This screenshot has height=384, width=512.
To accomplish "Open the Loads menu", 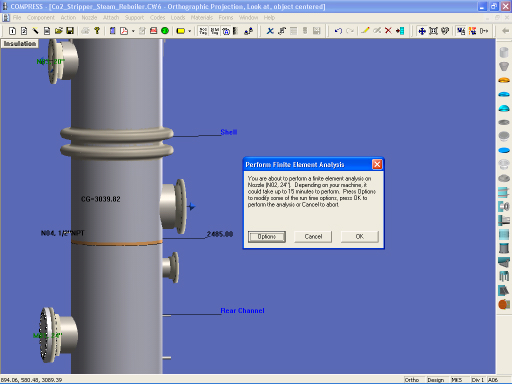I will (x=178, y=18).
